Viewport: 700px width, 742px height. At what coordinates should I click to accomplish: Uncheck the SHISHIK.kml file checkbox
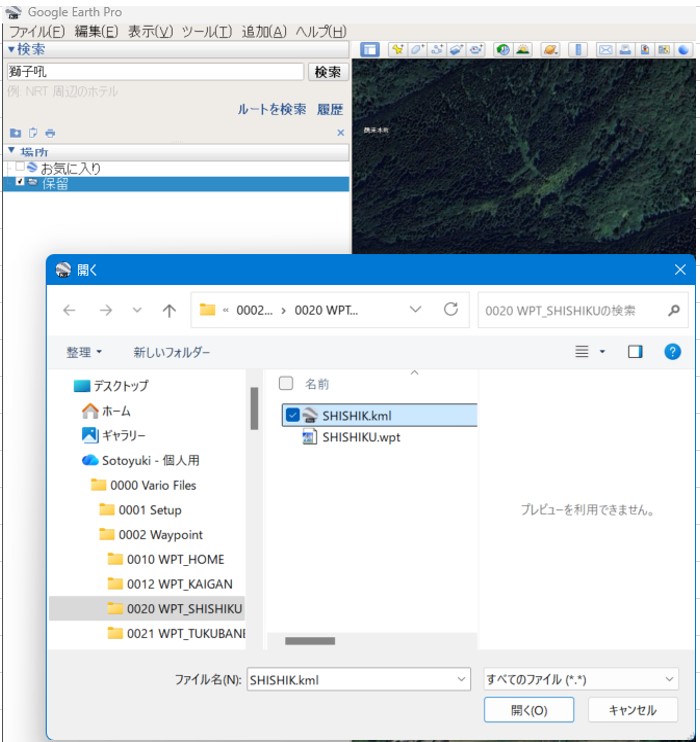pyautogui.click(x=291, y=415)
